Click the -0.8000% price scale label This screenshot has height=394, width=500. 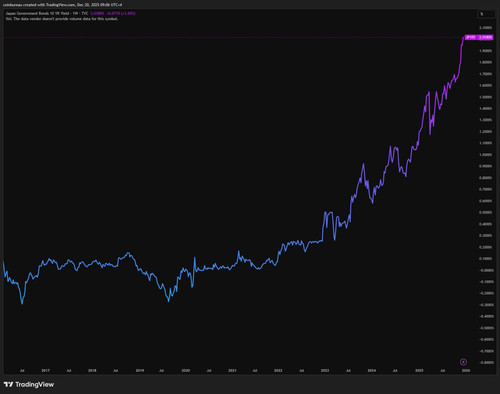486,362
